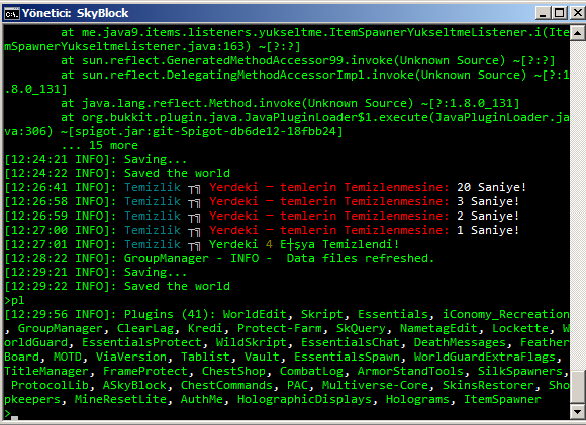The width and height of the screenshot is (586, 425).
Task: Click the window title 'Yönetici: SkyBlock'
Action: [75, 13]
